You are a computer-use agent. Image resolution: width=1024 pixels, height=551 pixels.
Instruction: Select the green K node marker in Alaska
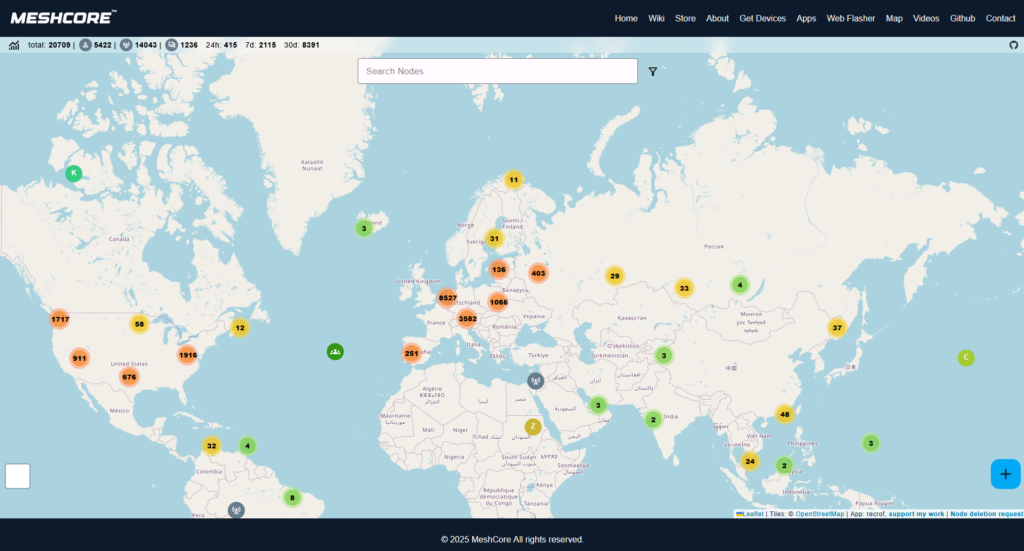(x=73, y=173)
